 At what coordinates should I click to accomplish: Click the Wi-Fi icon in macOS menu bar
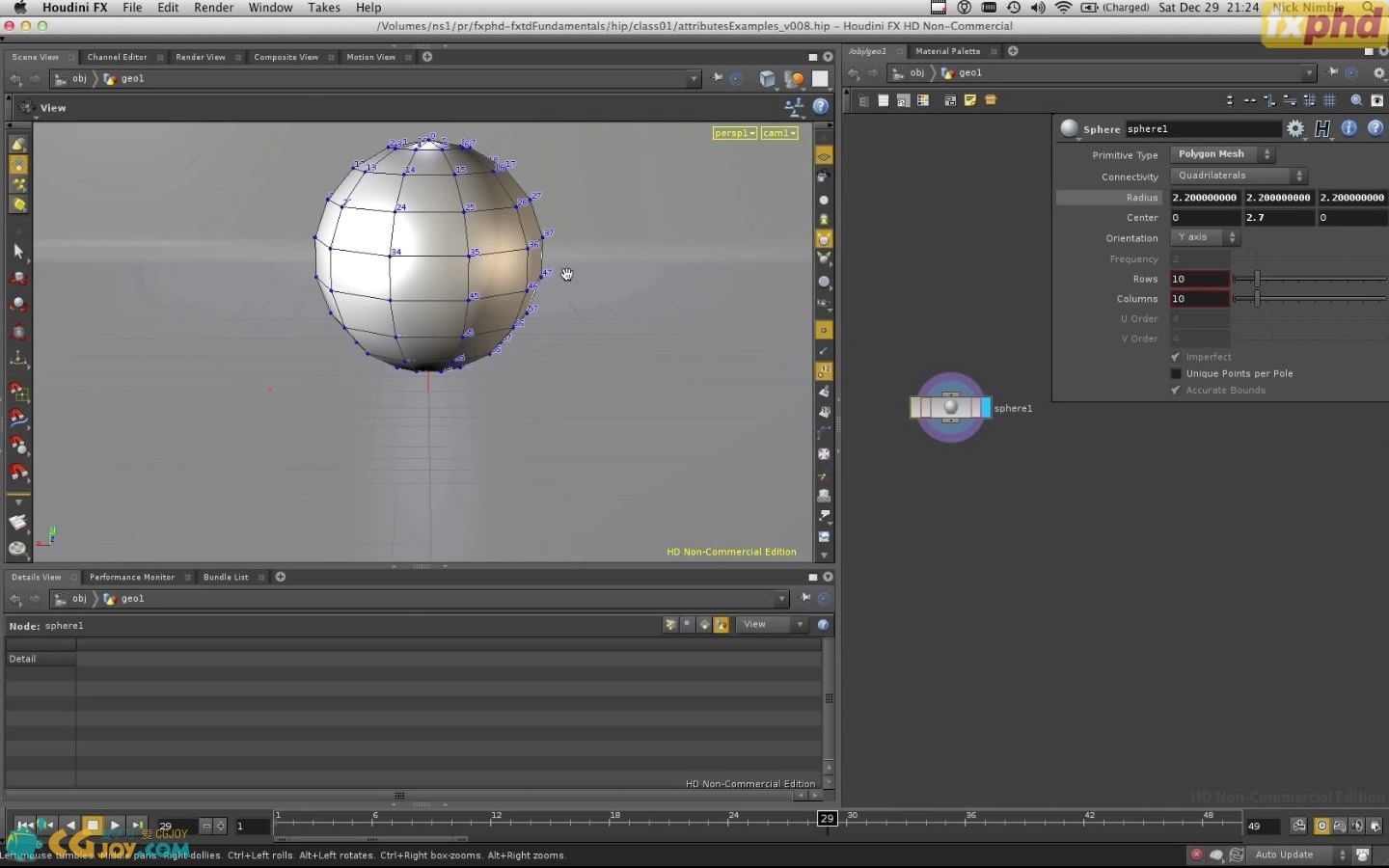[x=1063, y=7]
